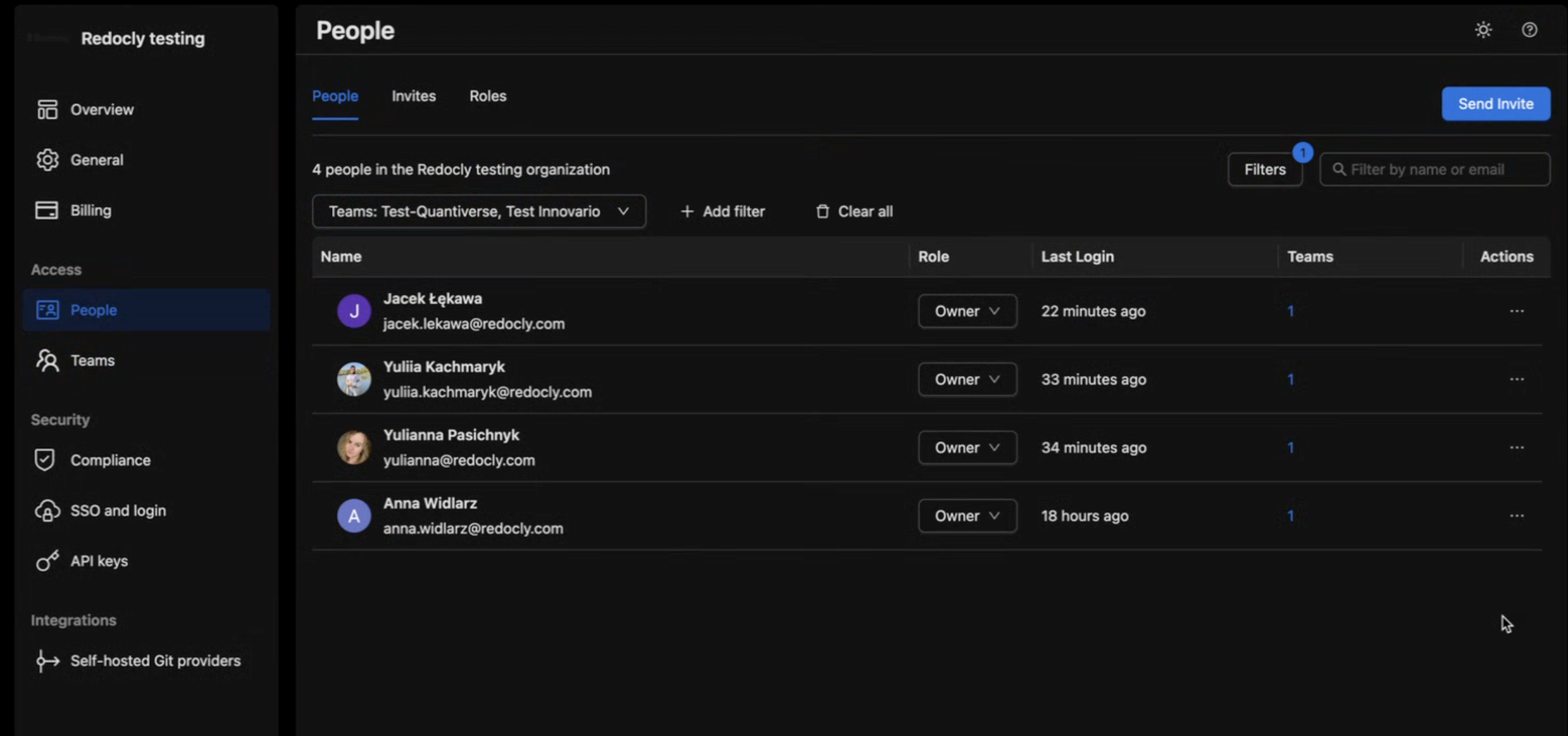Image resolution: width=1568 pixels, height=736 pixels.
Task: Click the Overview layout icon in sidebar
Action: click(x=47, y=110)
